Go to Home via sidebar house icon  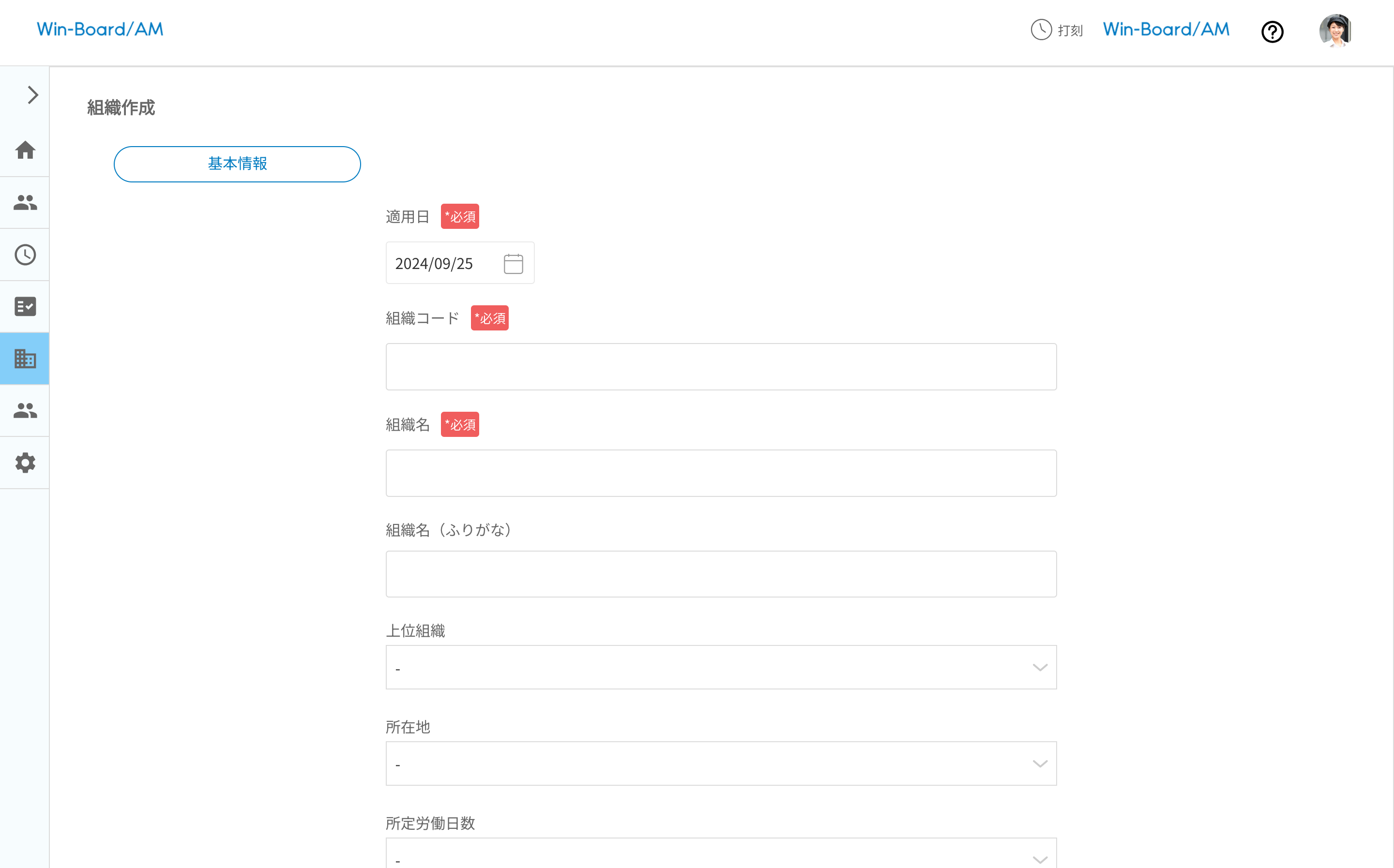[x=25, y=150]
